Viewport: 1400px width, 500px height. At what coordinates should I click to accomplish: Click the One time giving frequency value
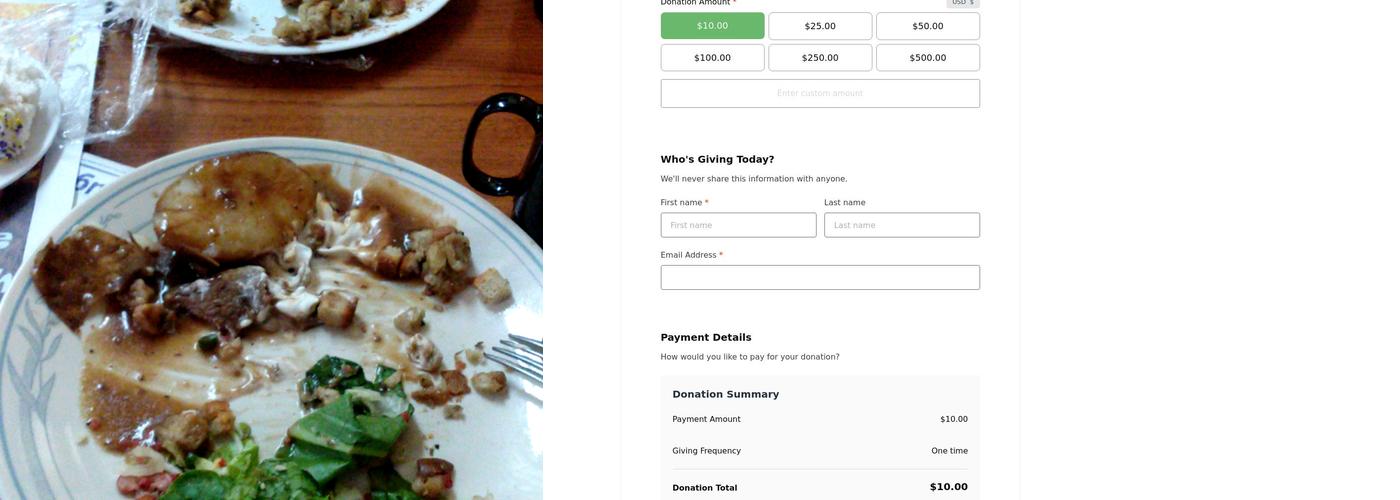[949, 451]
